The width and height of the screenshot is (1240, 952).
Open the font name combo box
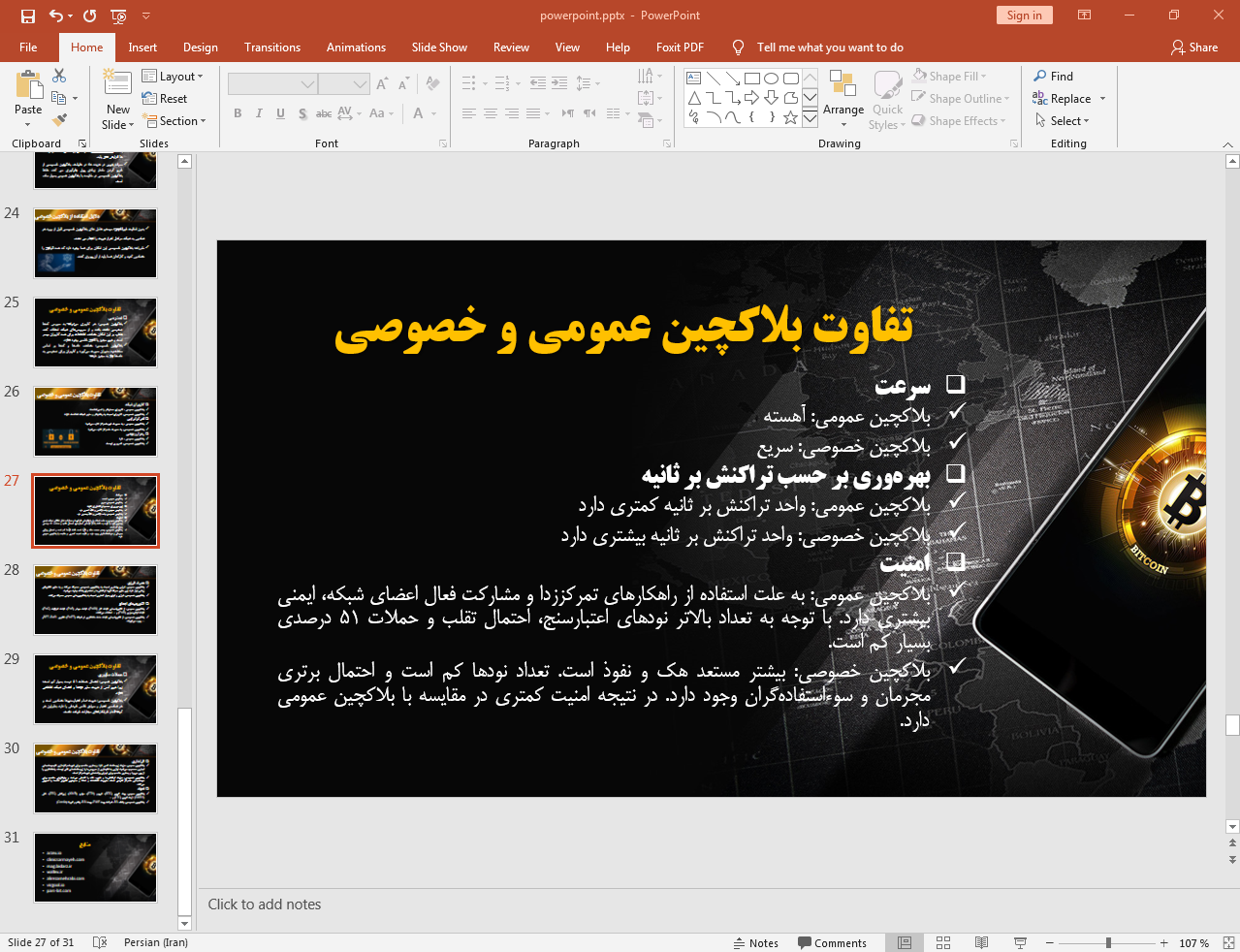click(272, 84)
